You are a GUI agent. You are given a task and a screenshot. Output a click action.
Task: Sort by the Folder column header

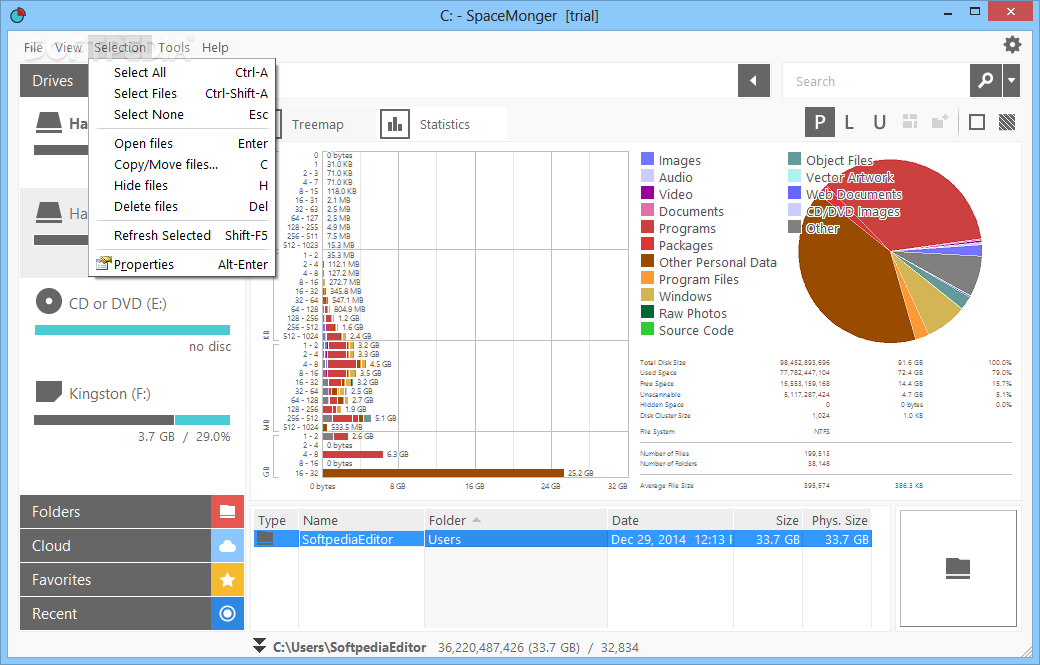coord(515,520)
